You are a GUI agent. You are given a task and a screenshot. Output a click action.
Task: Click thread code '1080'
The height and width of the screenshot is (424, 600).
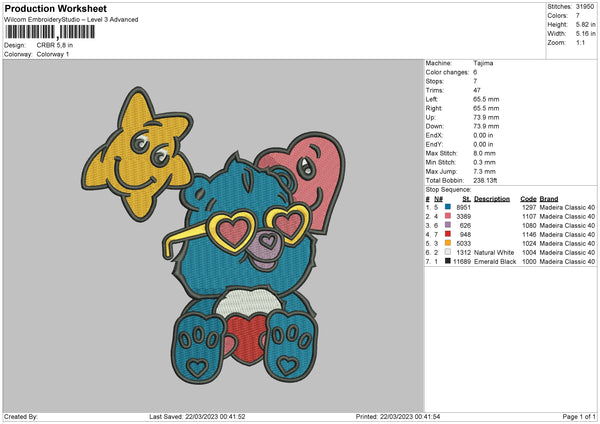click(x=529, y=225)
